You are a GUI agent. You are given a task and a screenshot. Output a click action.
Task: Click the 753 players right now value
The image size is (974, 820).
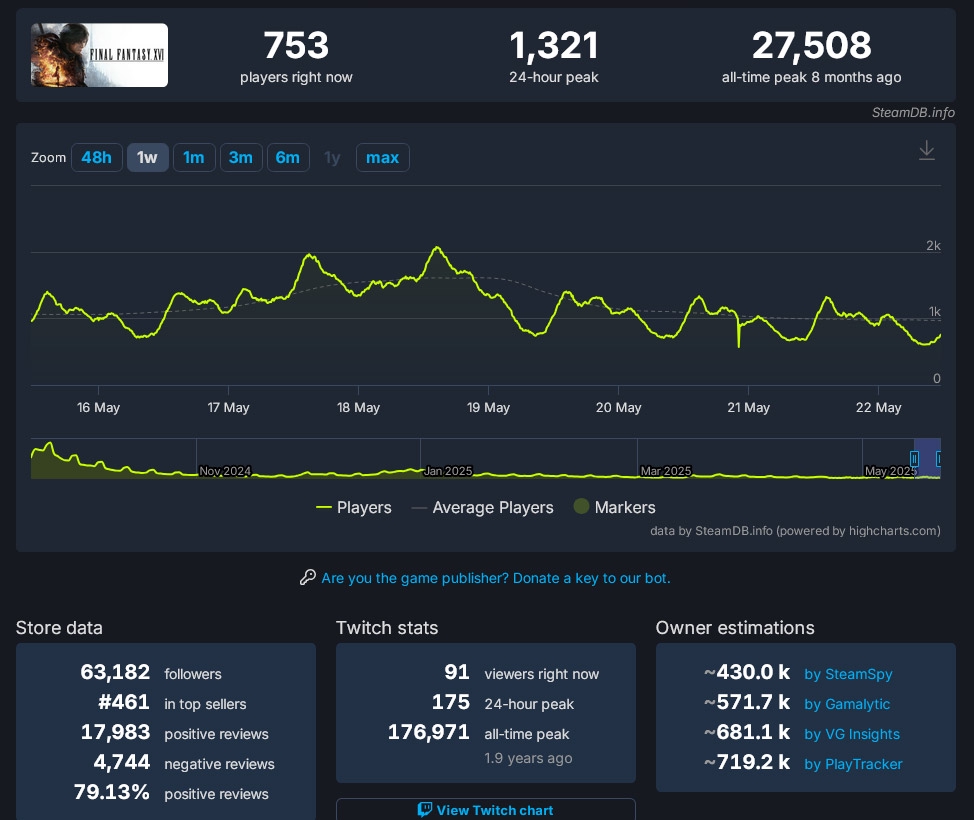point(296,45)
